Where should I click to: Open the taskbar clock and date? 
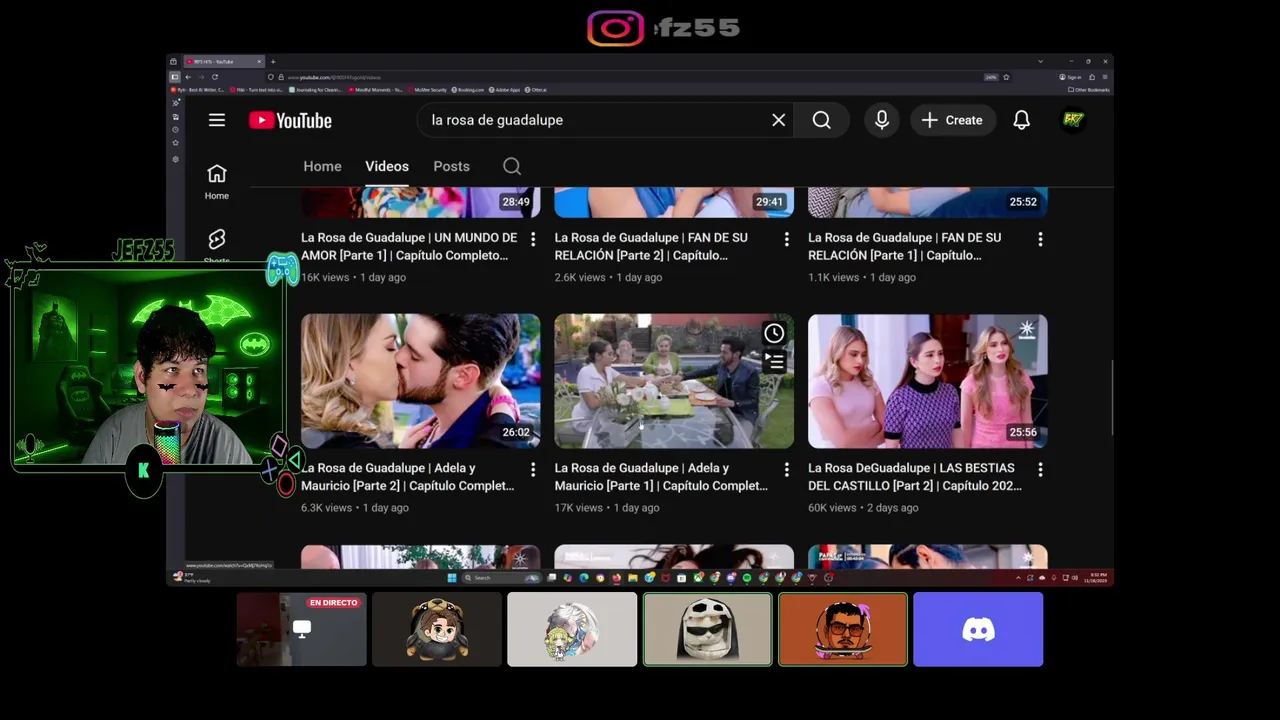coord(1097,577)
